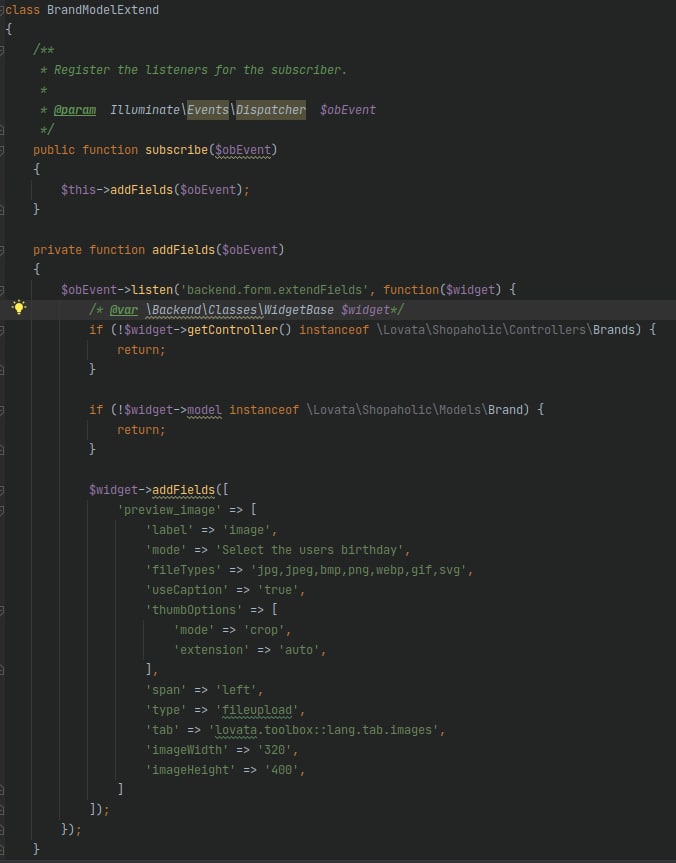Click the getController() method call
The height and width of the screenshot is (863, 676).
(x=239, y=330)
